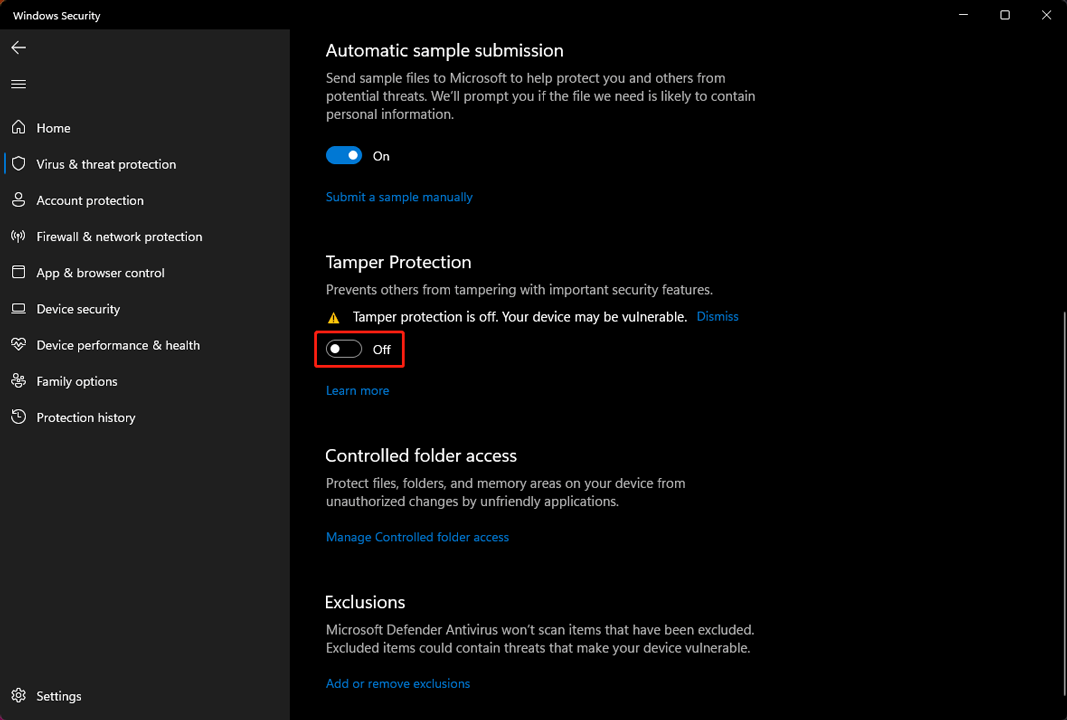Click the Family options people icon

pyautogui.click(x=18, y=380)
